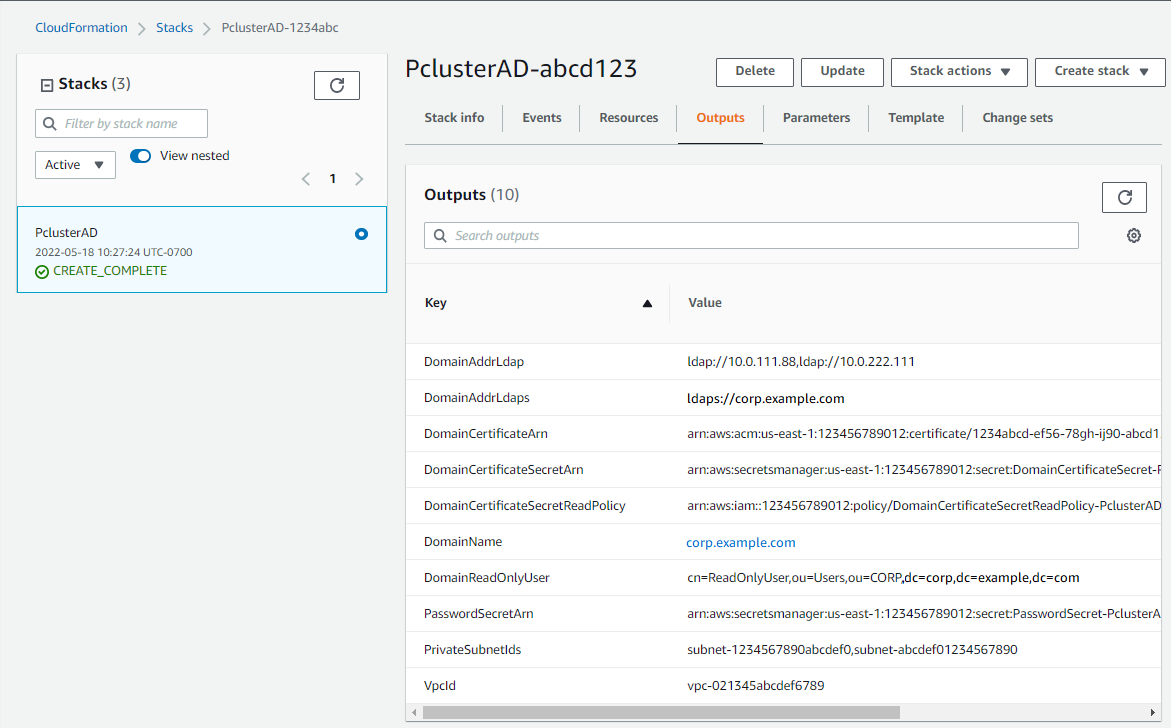Click the Search outputs field
This screenshot has width=1171, height=728.
click(x=751, y=236)
